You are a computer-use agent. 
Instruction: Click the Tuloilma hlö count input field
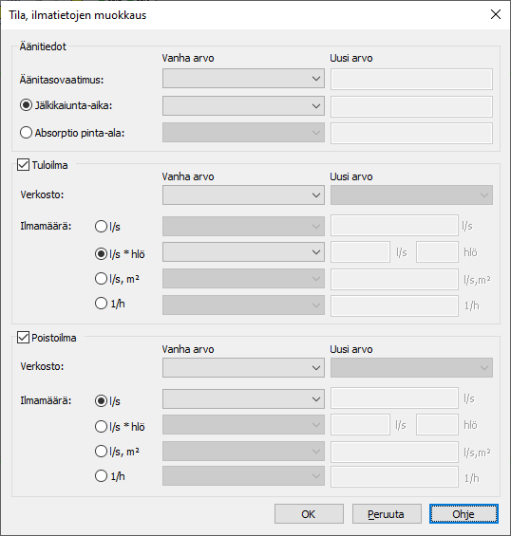click(x=437, y=252)
